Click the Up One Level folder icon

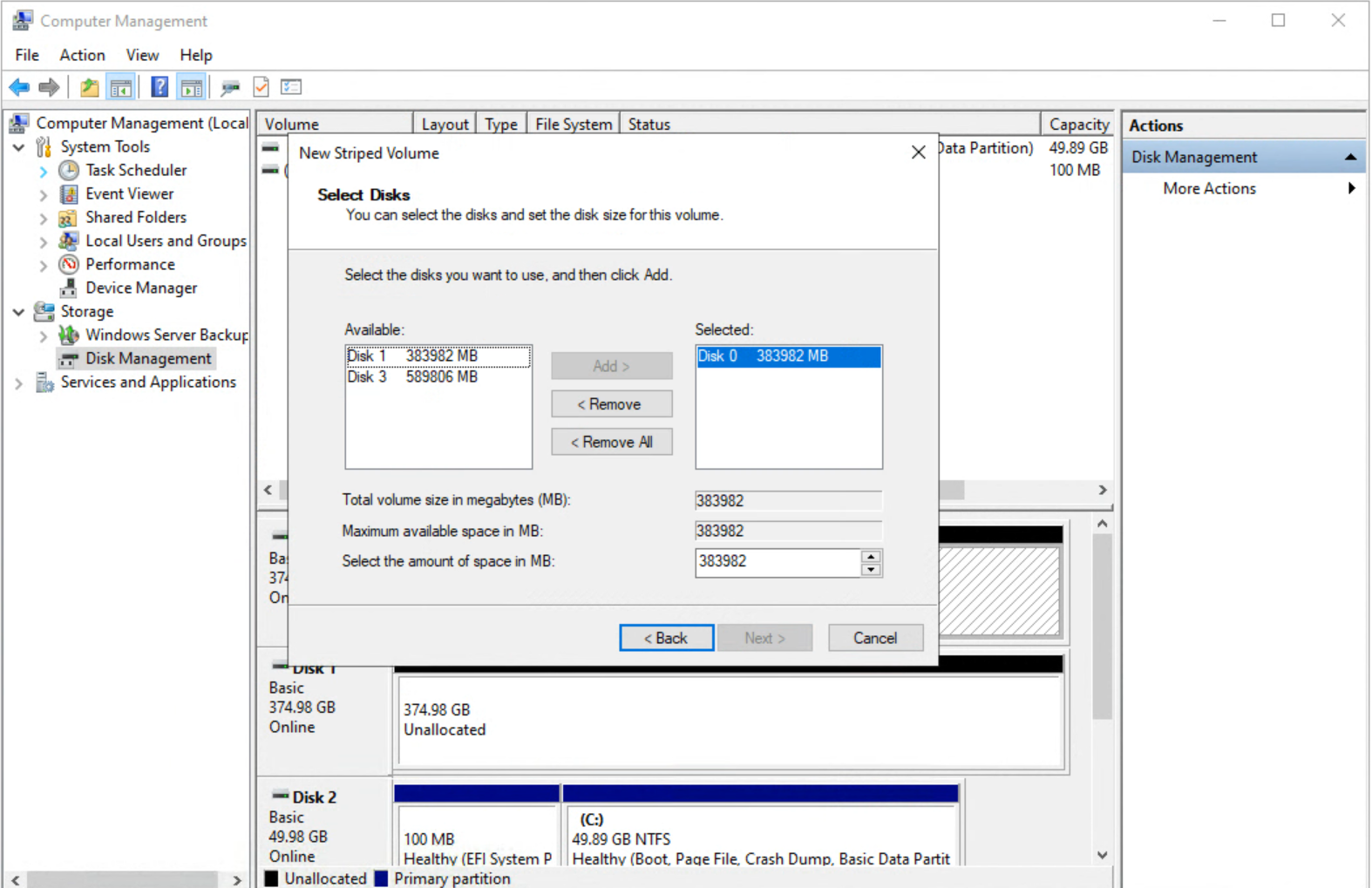pos(89,87)
